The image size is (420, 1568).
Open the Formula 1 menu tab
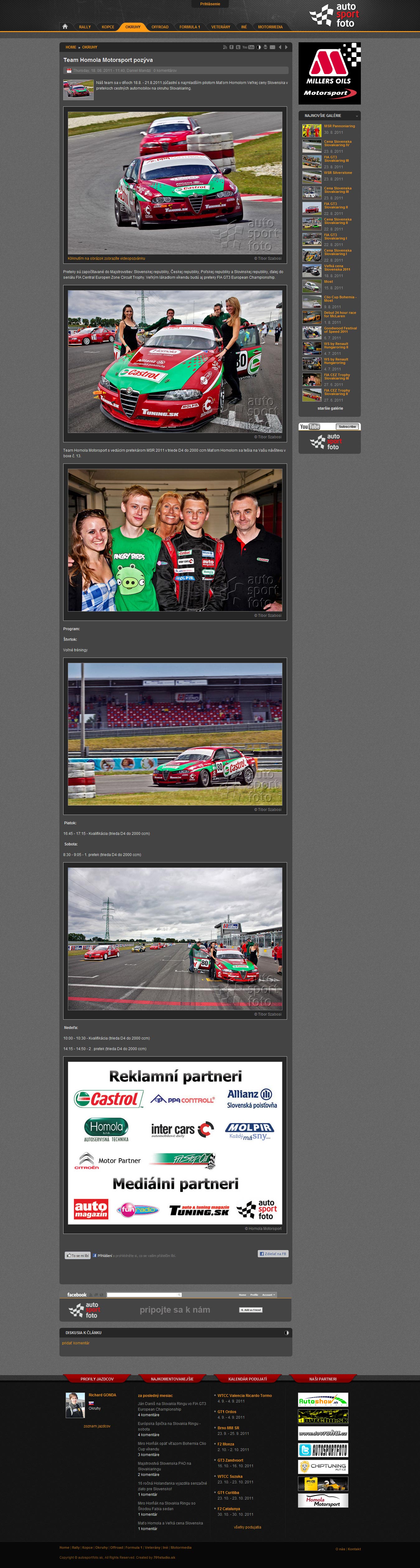[190, 27]
